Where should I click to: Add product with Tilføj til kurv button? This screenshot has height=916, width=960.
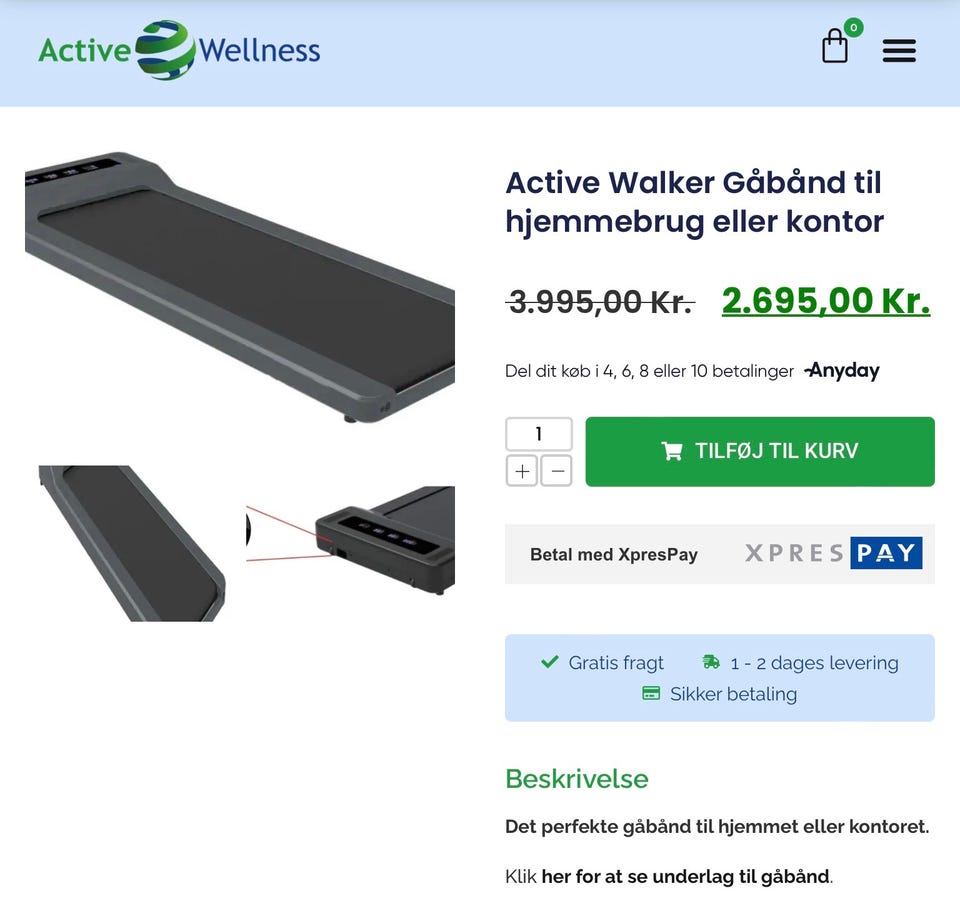pyautogui.click(x=760, y=452)
